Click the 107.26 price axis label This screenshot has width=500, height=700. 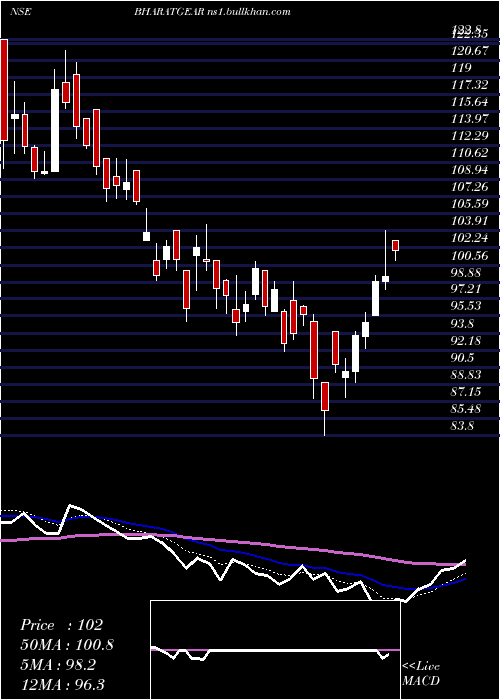(469, 187)
